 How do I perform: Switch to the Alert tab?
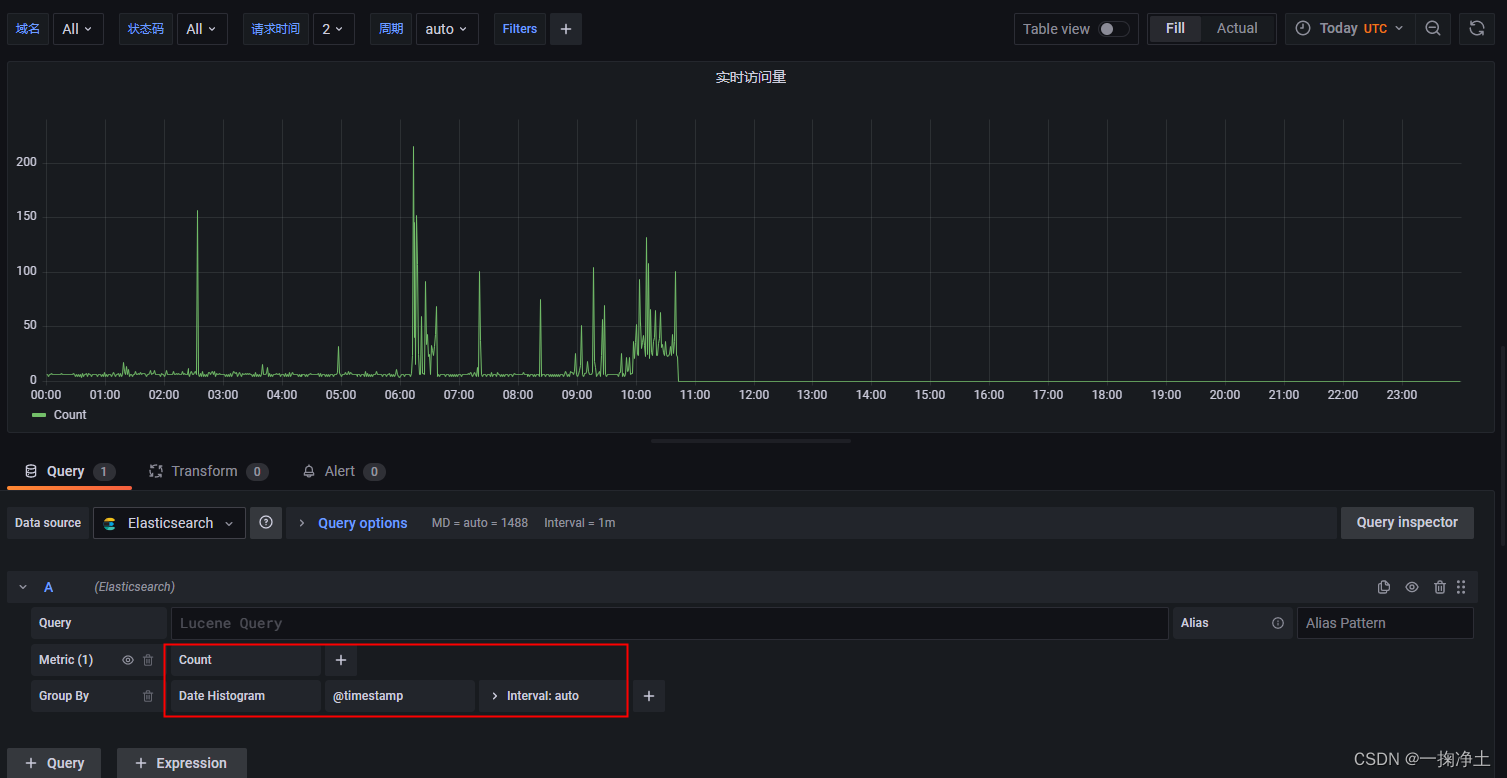(344, 471)
